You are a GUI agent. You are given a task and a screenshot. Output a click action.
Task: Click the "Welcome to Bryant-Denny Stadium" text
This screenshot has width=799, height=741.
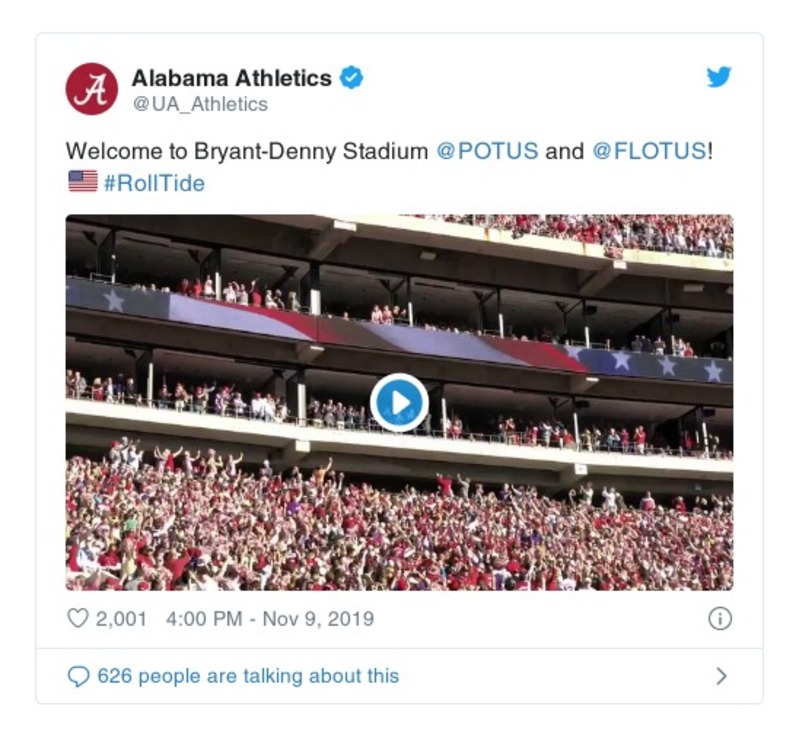coord(247,152)
